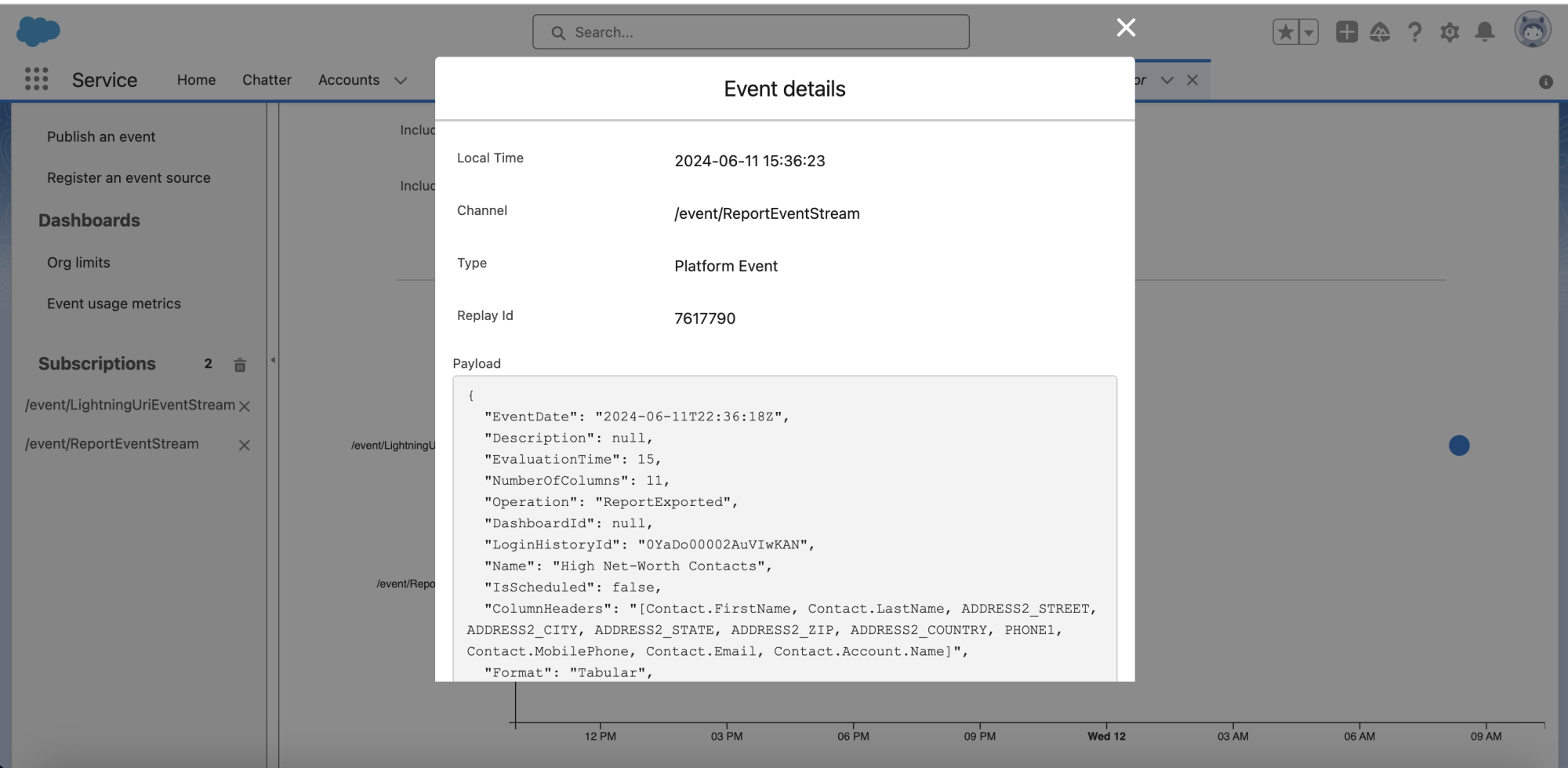Open global actions via plus icon
Screen dimensions: 1568x768
[x=1346, y=32]
